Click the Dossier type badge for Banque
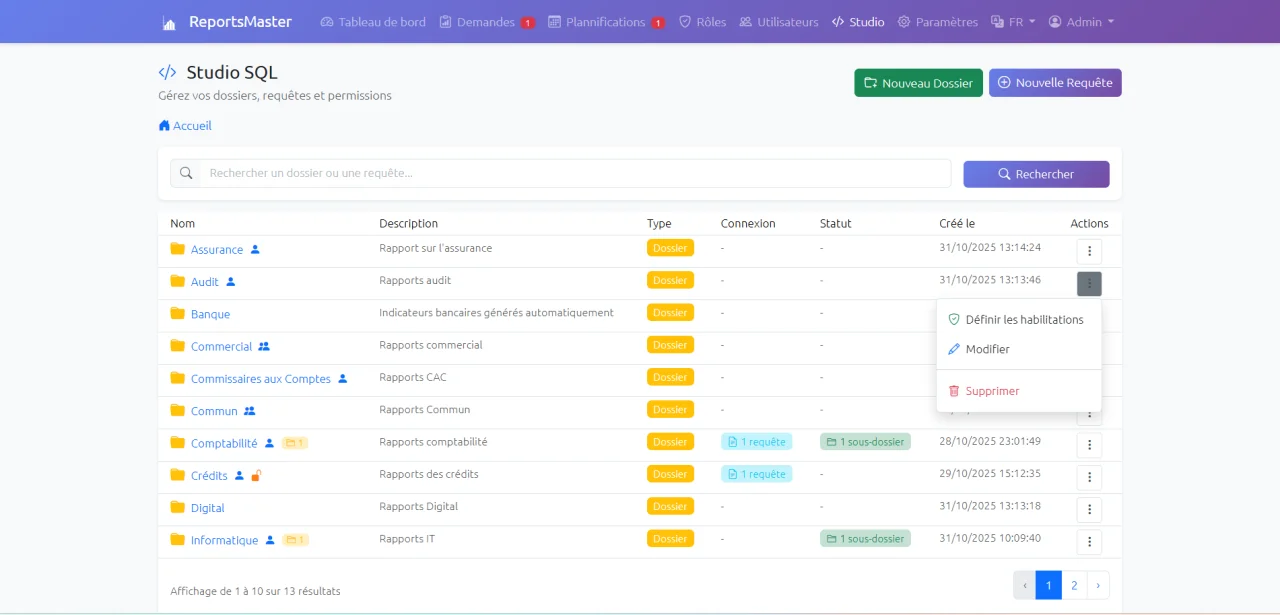The height and width of the screenshot is (615, 1280). (x=670, y=312)
